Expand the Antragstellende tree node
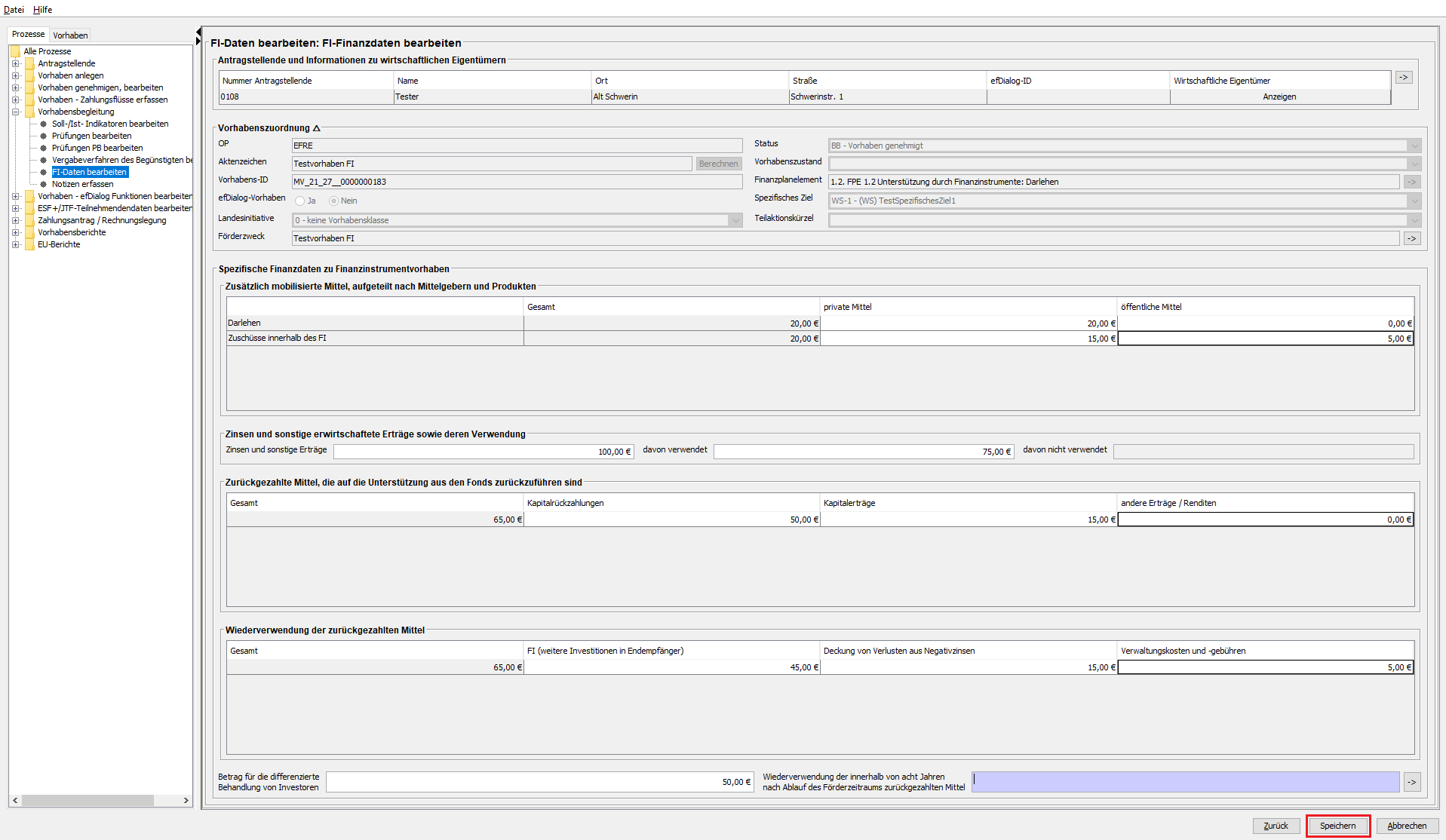The width and height of the screenshot is (1446, 840). [x=15, y=63]
